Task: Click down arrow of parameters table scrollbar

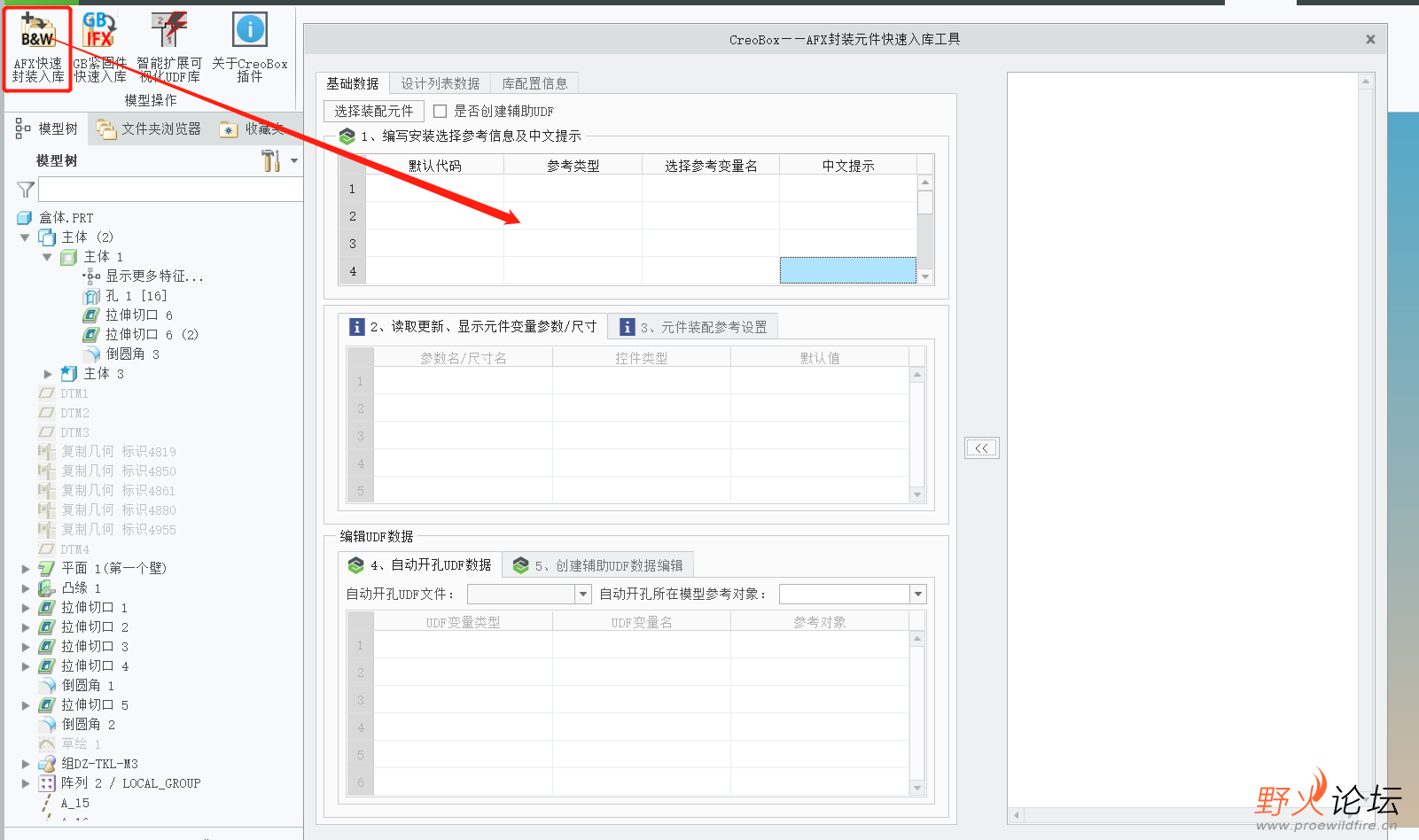Action: [x=917, y=495]
